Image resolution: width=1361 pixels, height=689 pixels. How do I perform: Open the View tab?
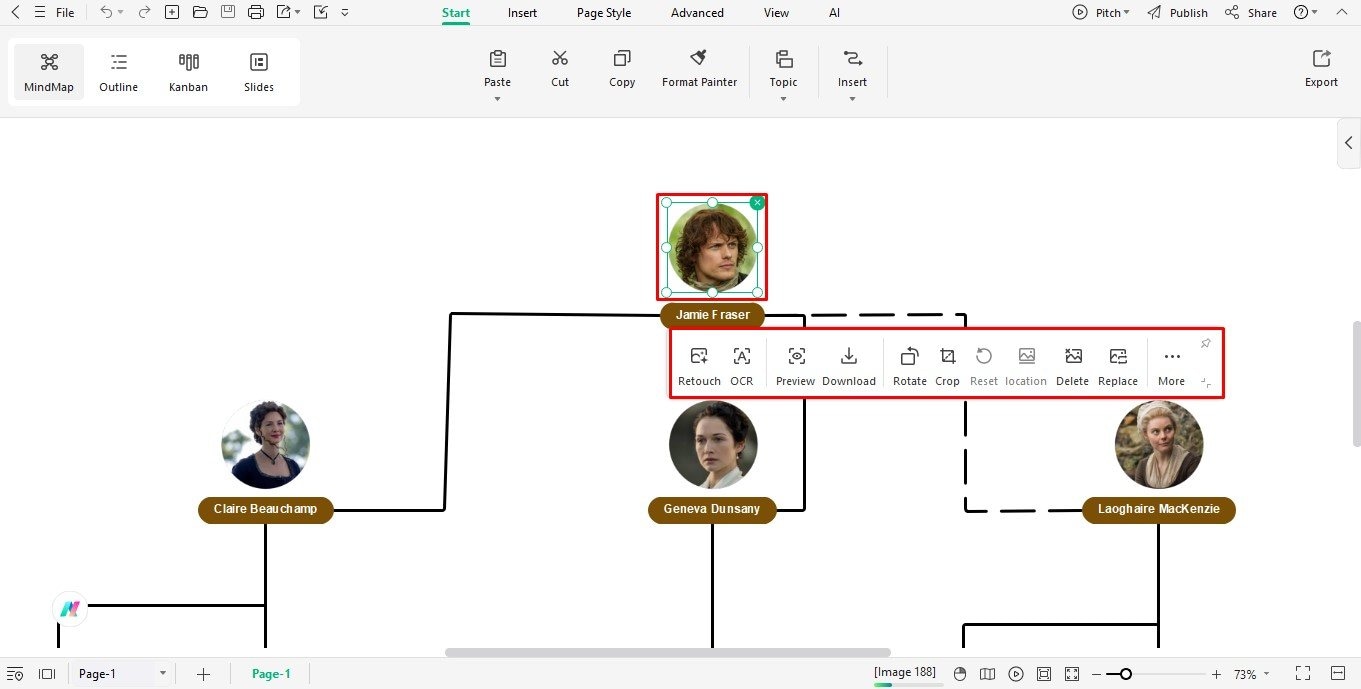tap(776, 13)
